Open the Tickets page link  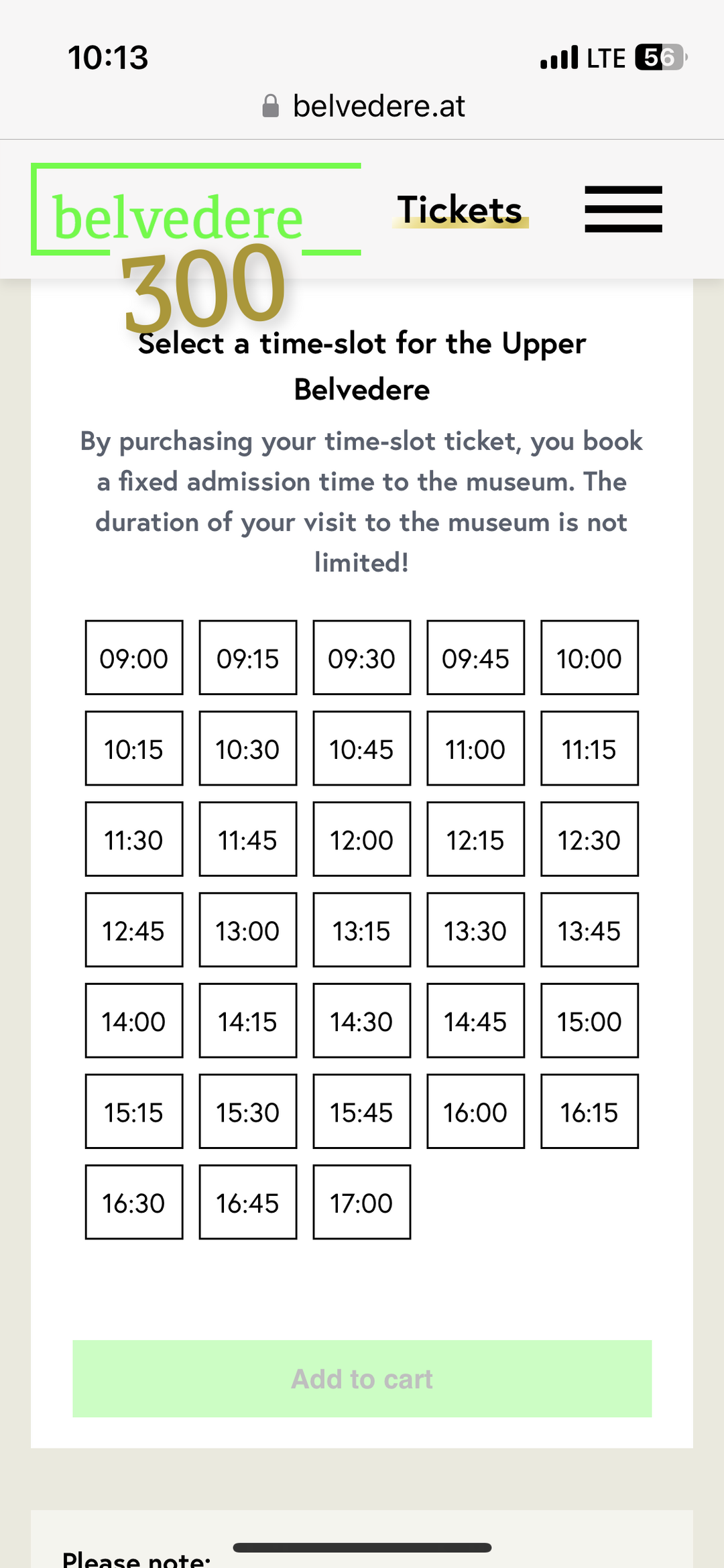pyautogui.click(x=460, y=209)
